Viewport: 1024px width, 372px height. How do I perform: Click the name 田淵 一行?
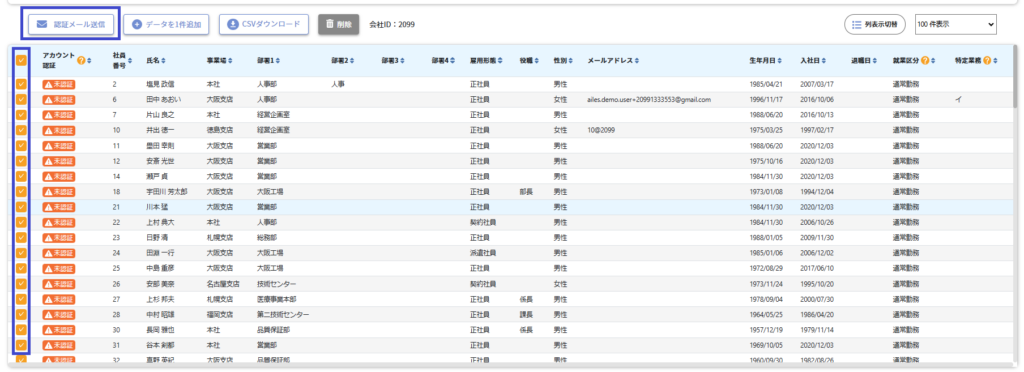161,253
